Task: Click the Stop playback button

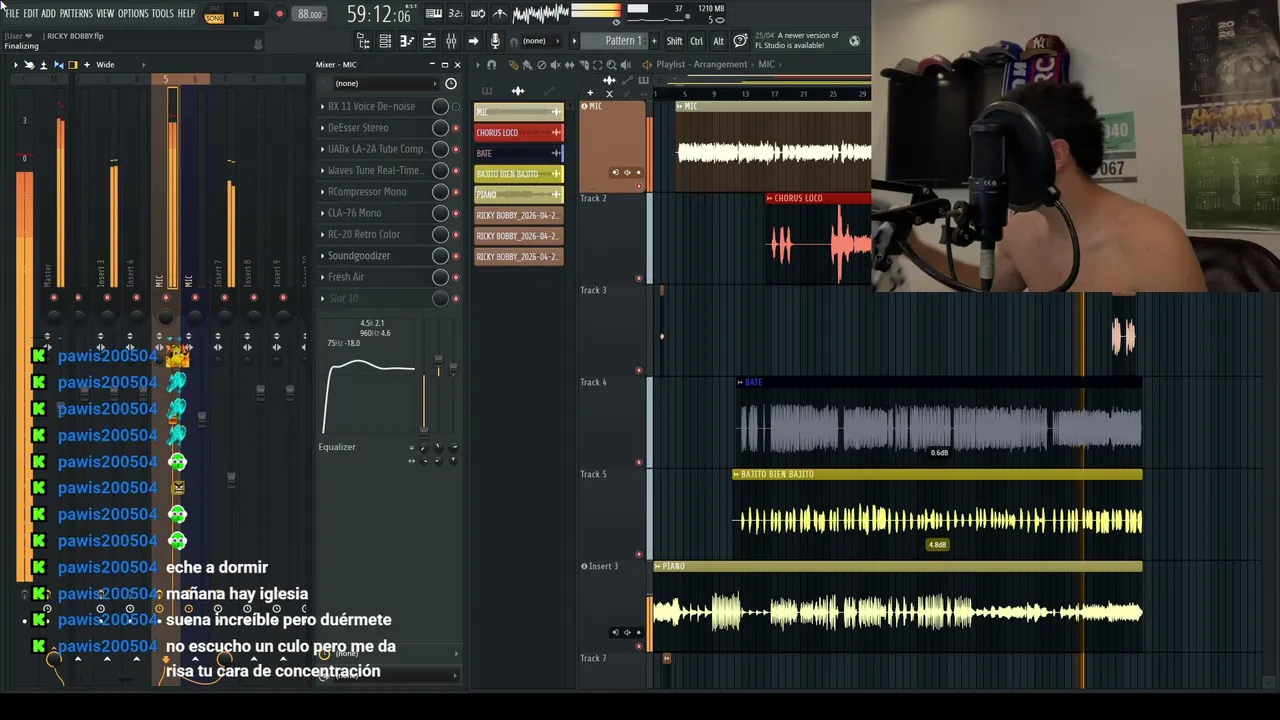Action: click(x=256, y=14)
